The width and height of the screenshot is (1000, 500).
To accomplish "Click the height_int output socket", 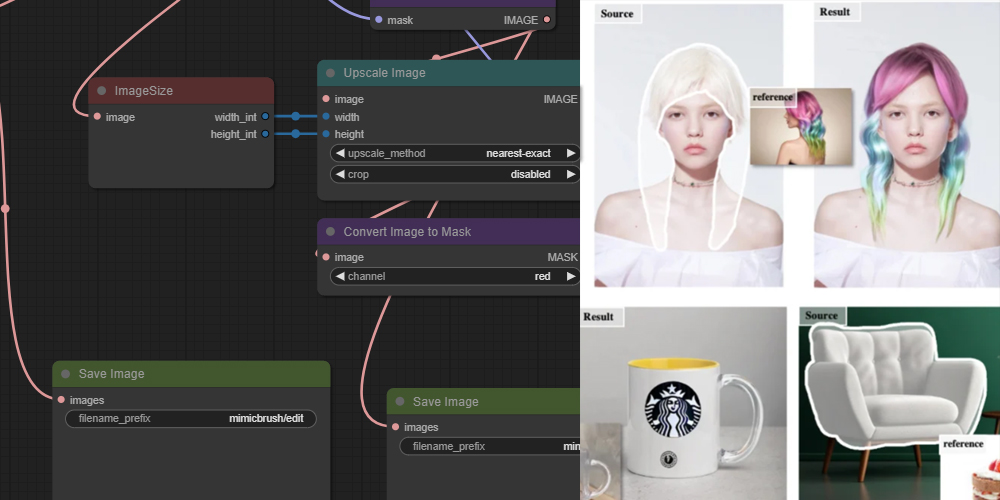I will (x=265, y=134).
